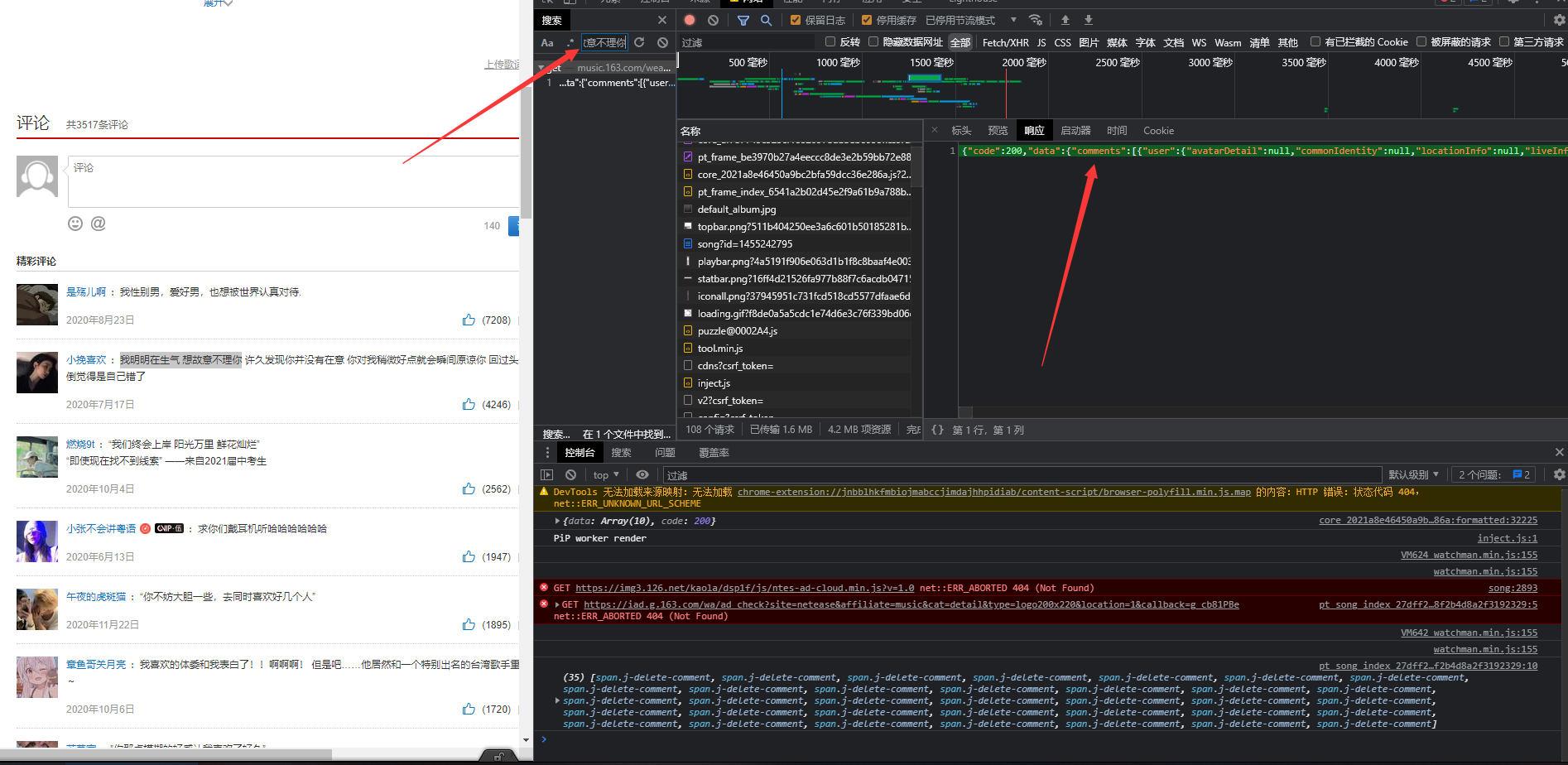Screen dimensions: 1568x765
Task: Import HAR file with upload arrow
Action: (1065, 20)
